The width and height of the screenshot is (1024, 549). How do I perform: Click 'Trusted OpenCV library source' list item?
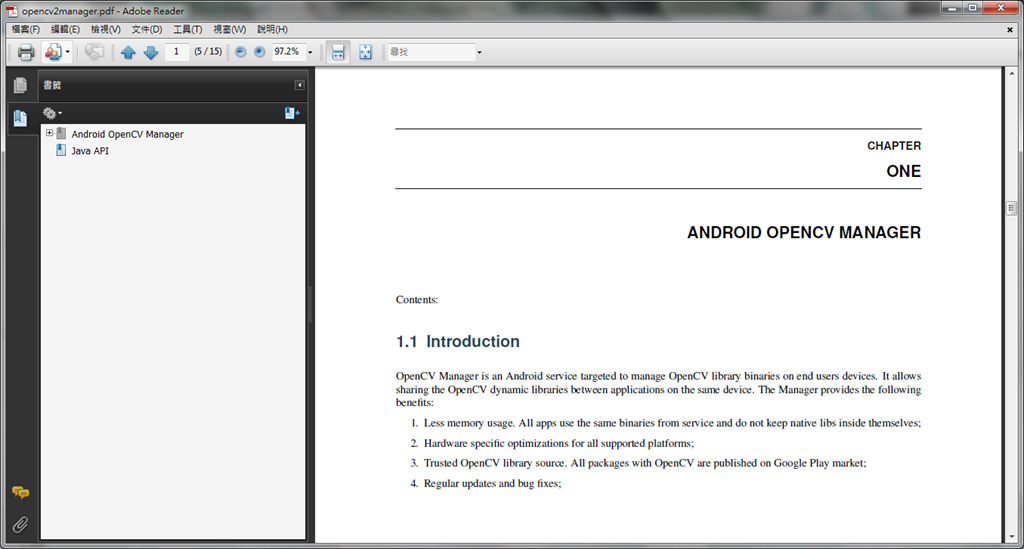click(x=645, y=463)
